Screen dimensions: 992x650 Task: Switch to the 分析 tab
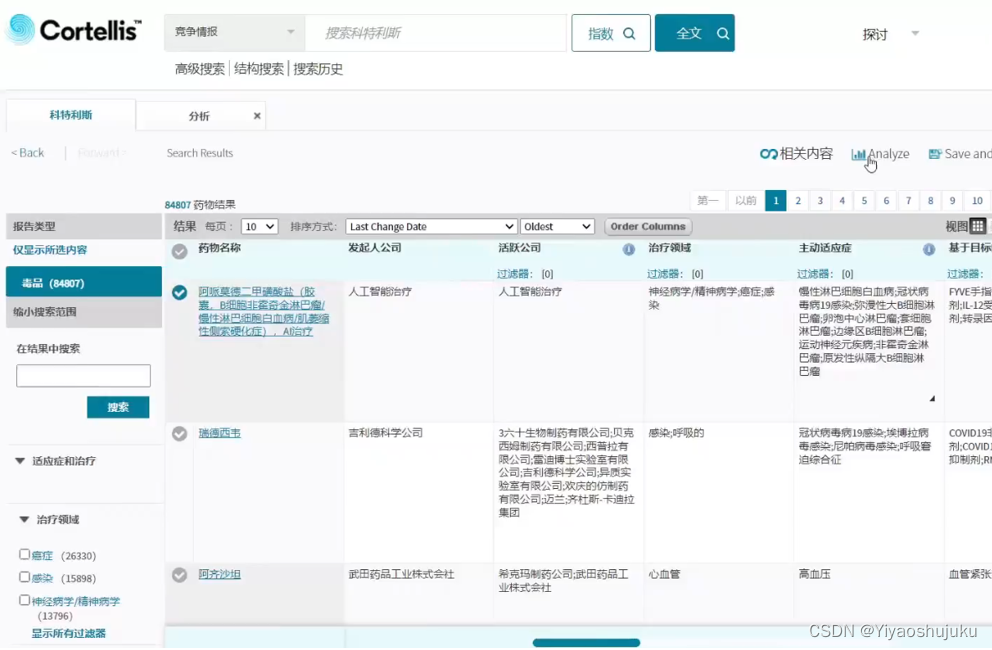(199, 116)
